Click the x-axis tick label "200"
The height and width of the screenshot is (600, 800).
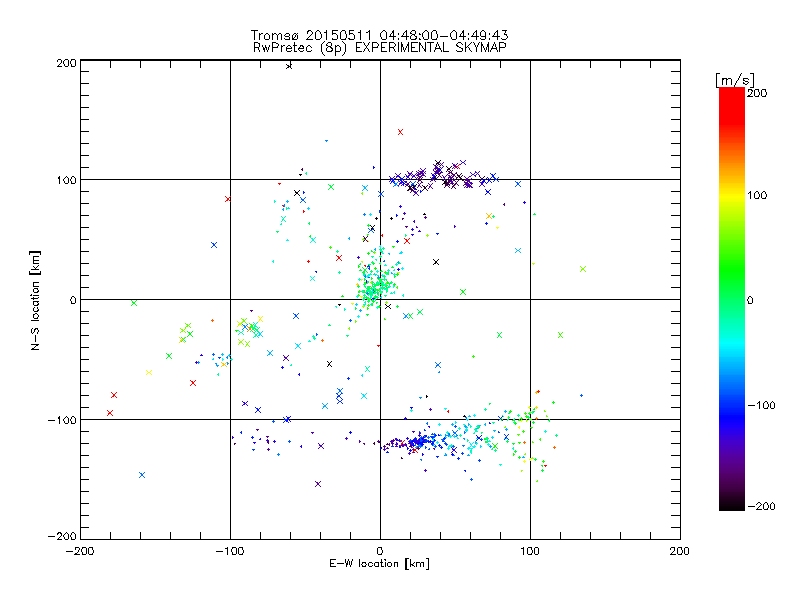point(680,551)
